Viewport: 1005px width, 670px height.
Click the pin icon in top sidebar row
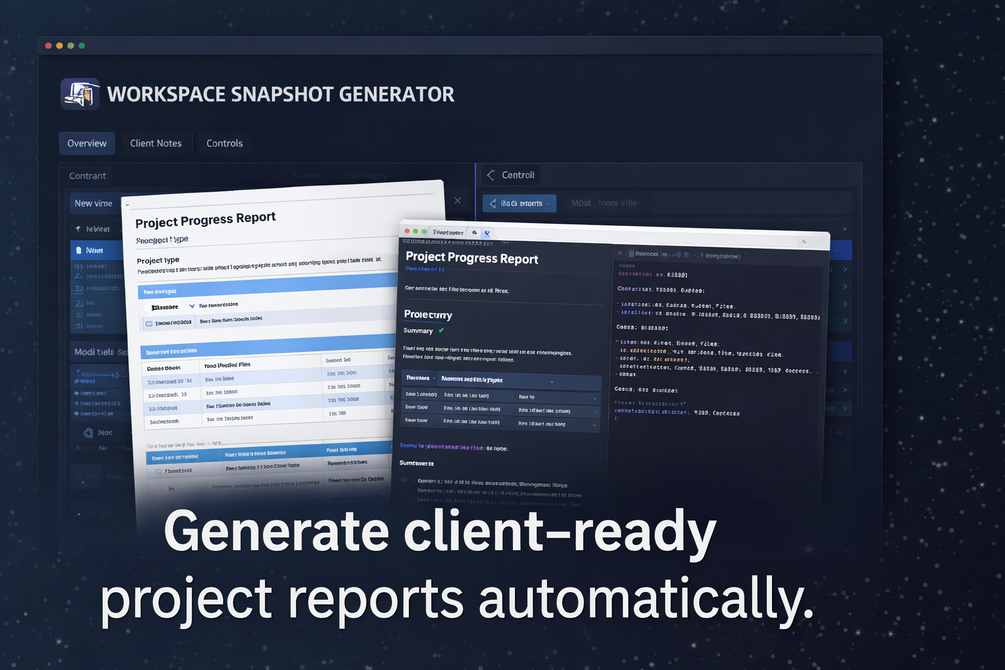(78, 229)
